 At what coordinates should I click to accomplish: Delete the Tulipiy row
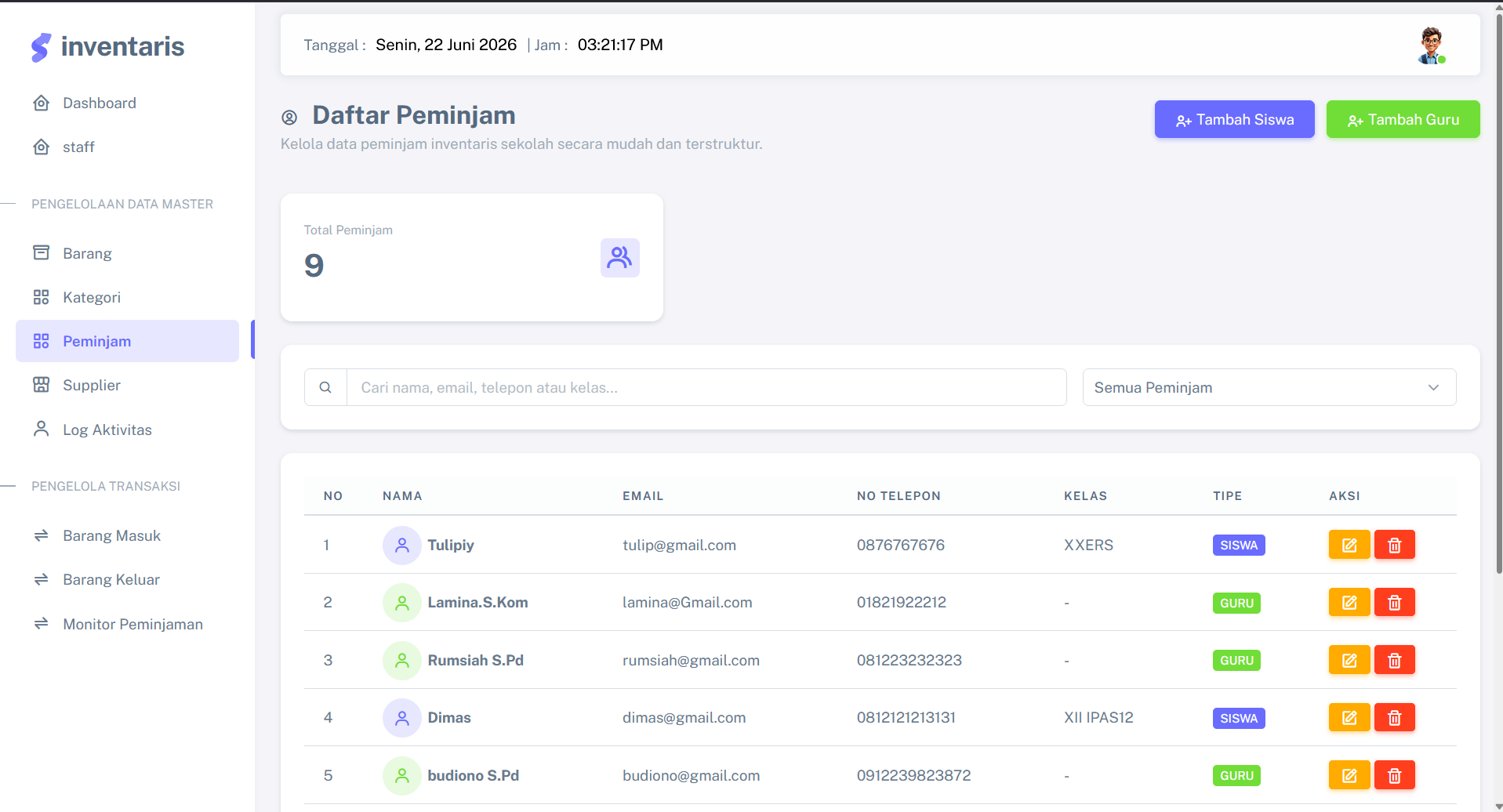(1395, 545)
